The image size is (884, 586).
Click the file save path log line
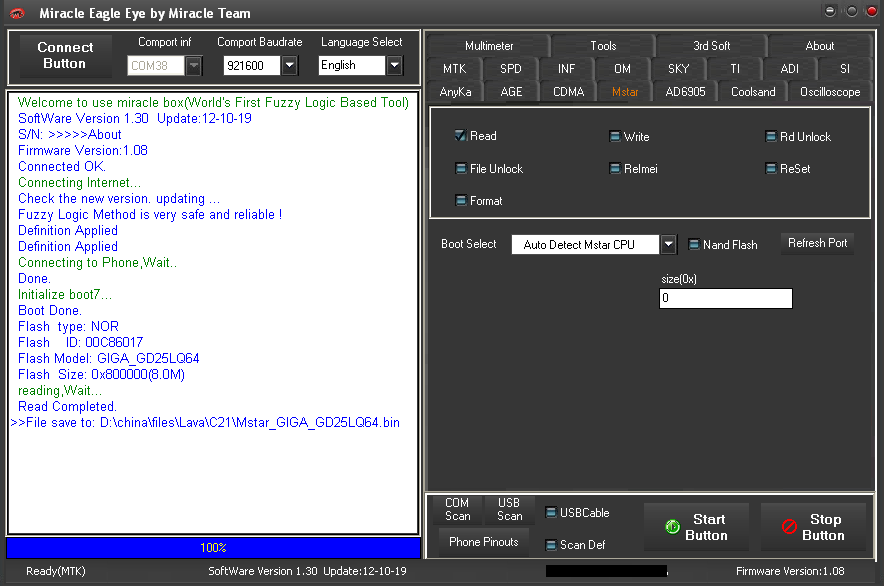tap(205, 422)
